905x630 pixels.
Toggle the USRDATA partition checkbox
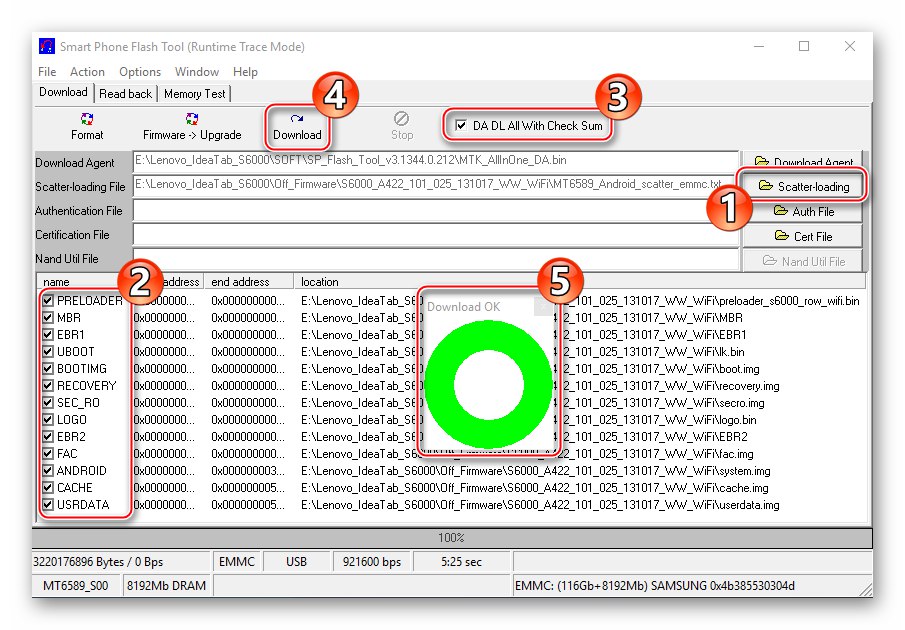pos(48,505)
